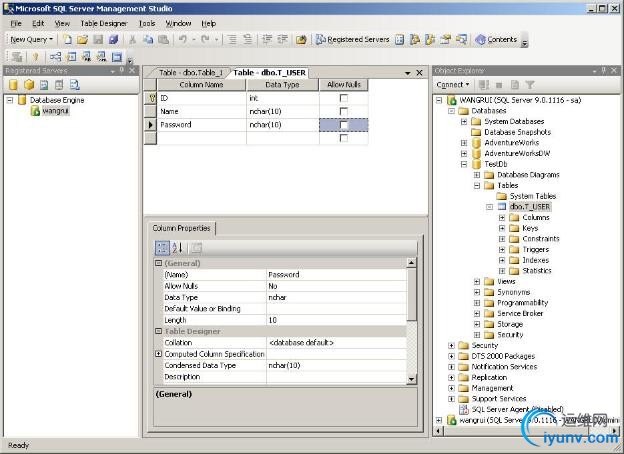Expand Computed Column Specification property
Image resolution: width=624 pixels, height=454 pixels.
[158, 354]
